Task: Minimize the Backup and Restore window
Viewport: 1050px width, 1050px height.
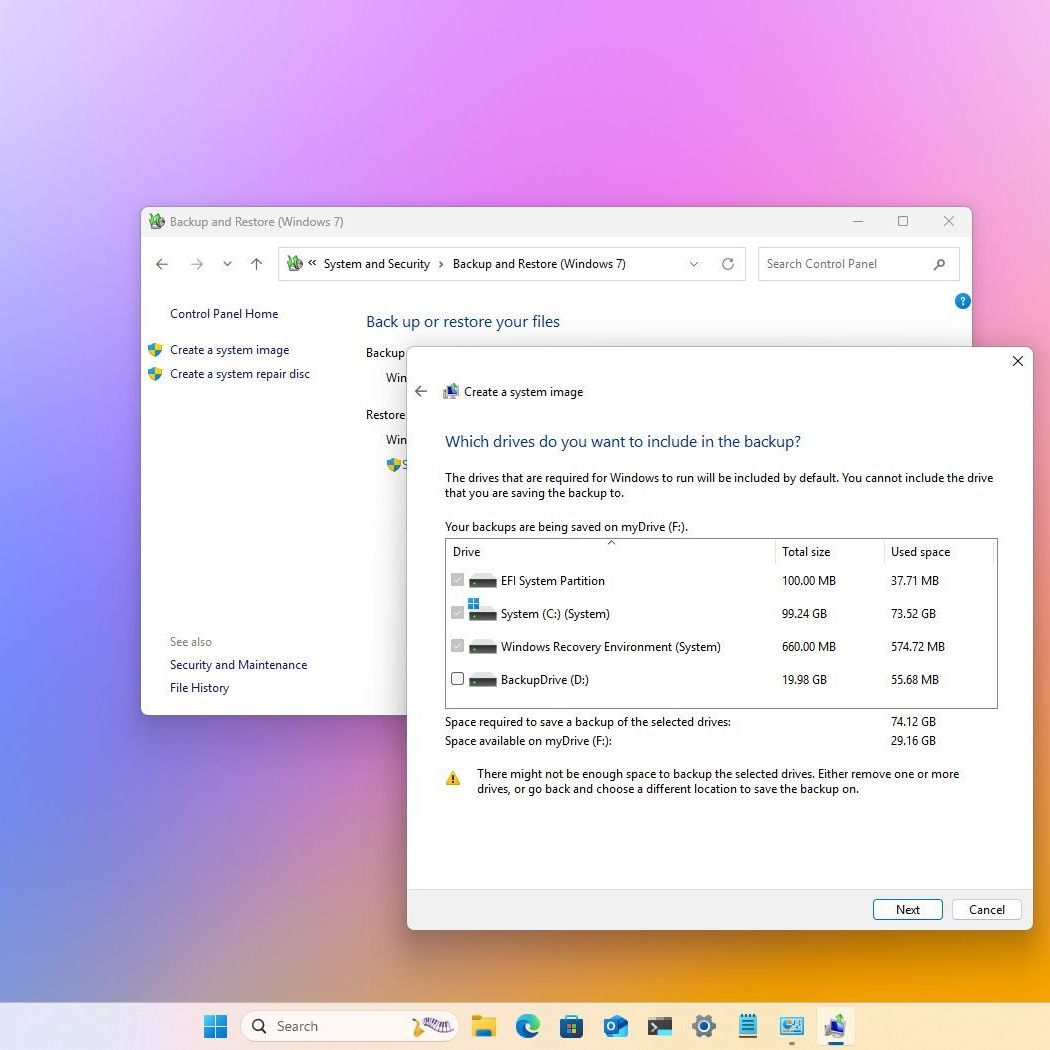Action: [x=858, y=221]
